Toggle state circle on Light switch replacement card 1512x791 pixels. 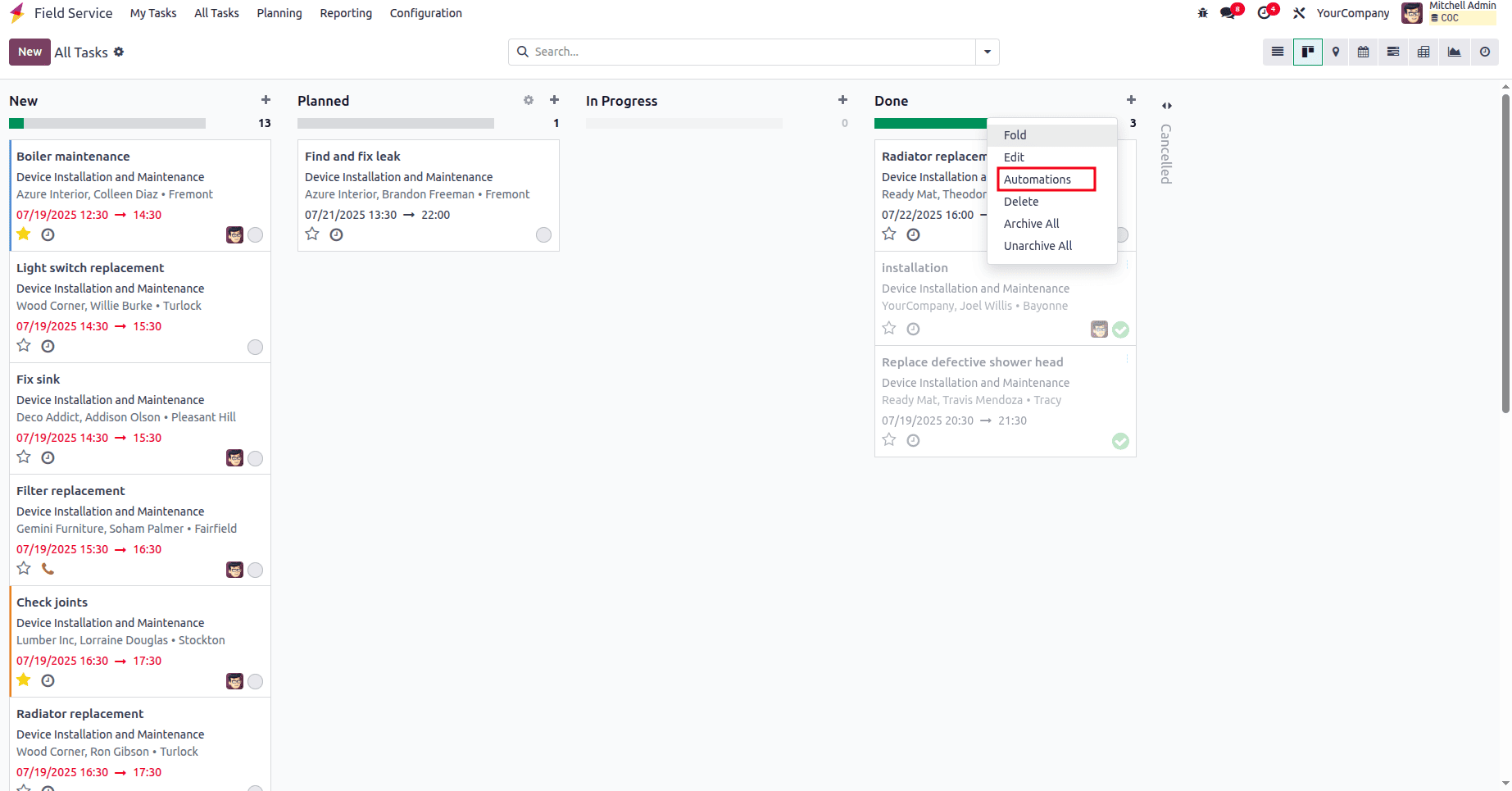tap(256, 347)
